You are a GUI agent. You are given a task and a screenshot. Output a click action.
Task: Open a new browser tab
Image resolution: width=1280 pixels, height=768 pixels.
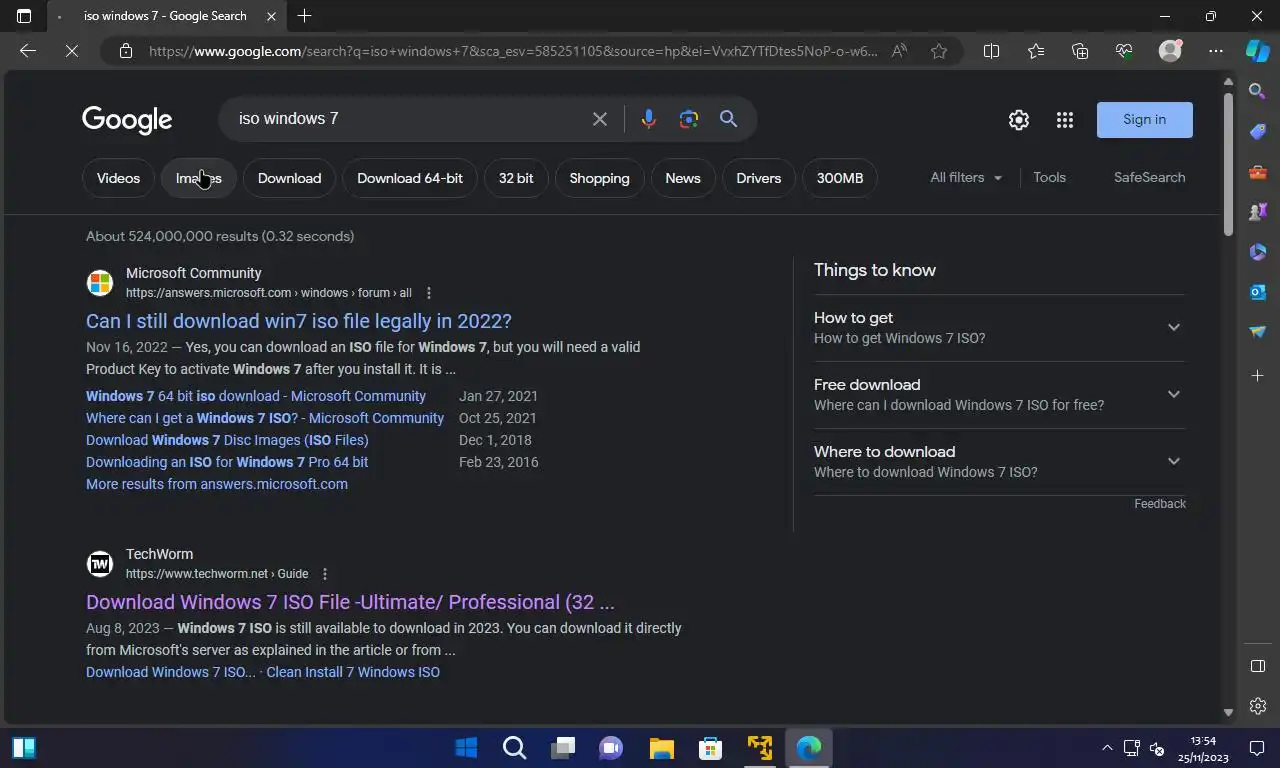tap(304, 16)
